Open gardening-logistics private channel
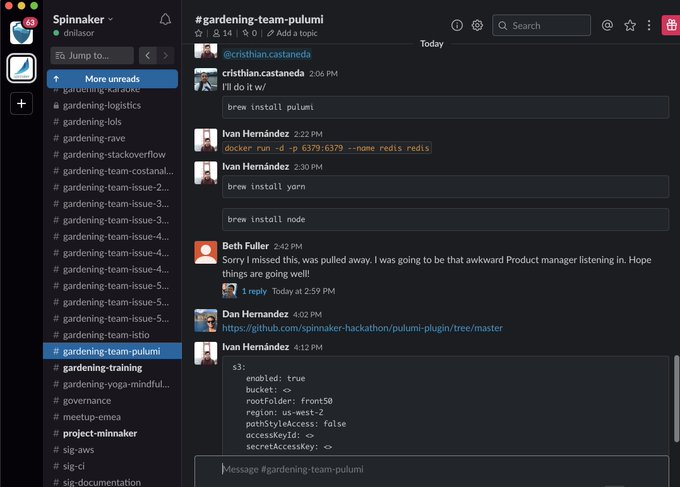The height and width of the screenshot is (487, 680). [112, 105]
